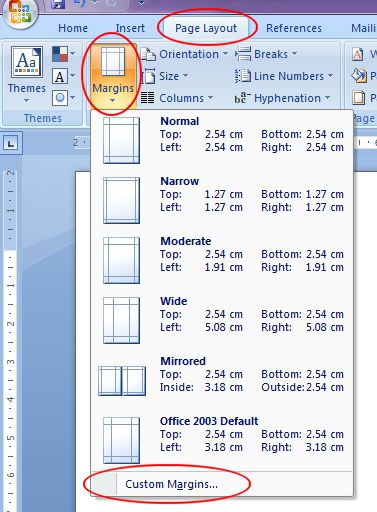Click the Mirrored margins thumbnail
This screenshot has height=512, width=377.
pos(122,381)
